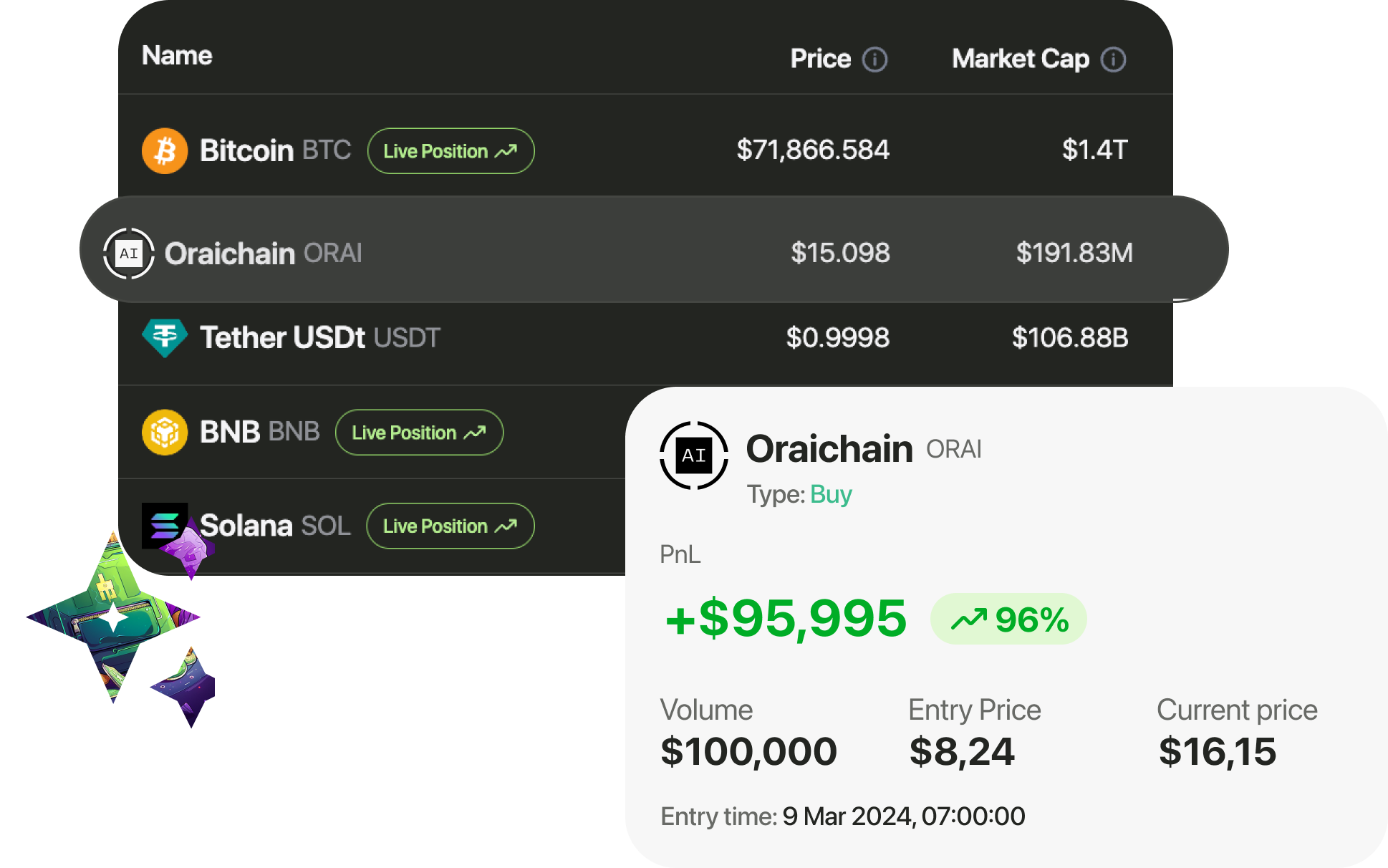The width and height of the screenshot is (1388, 868).
Task: Sort by the Market Cap column header
Action: pos(1020,59)
